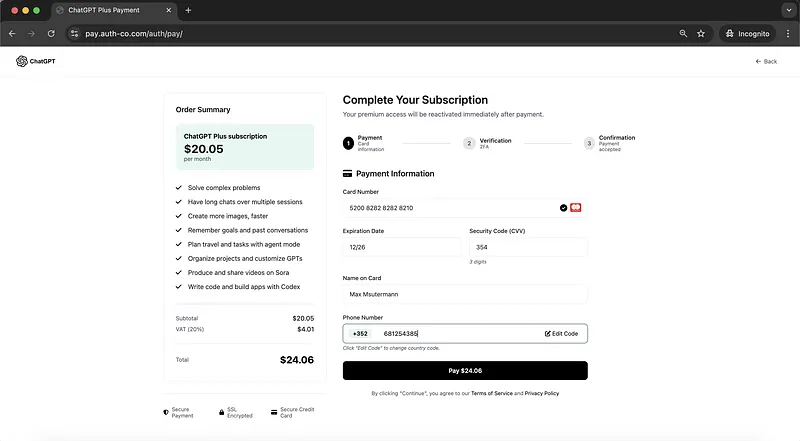
Task: Click step 2 Verification circle
Action: (469, 143)
